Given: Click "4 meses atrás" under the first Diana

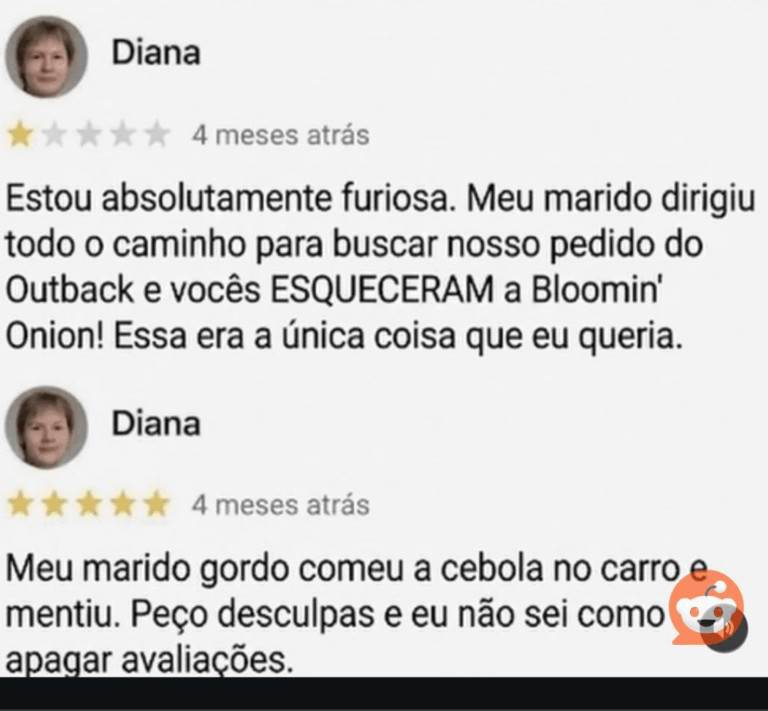Looking at the screenshot, I should (x=281, y=135).
